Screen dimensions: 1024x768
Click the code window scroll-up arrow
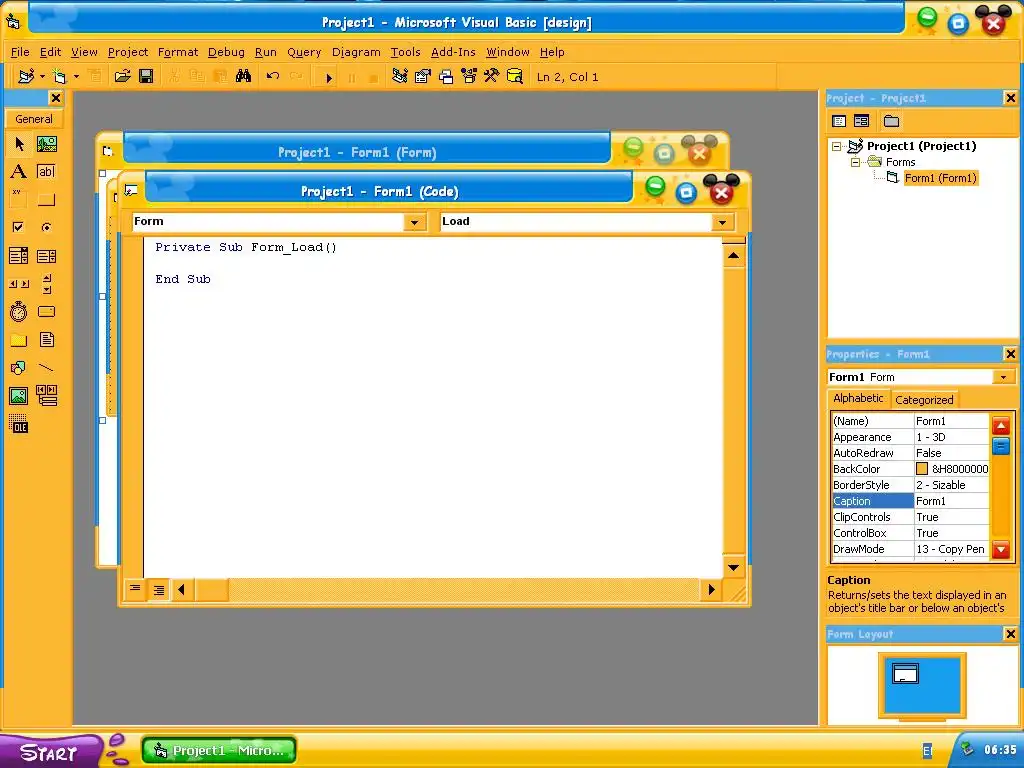(x=733, y=255)
